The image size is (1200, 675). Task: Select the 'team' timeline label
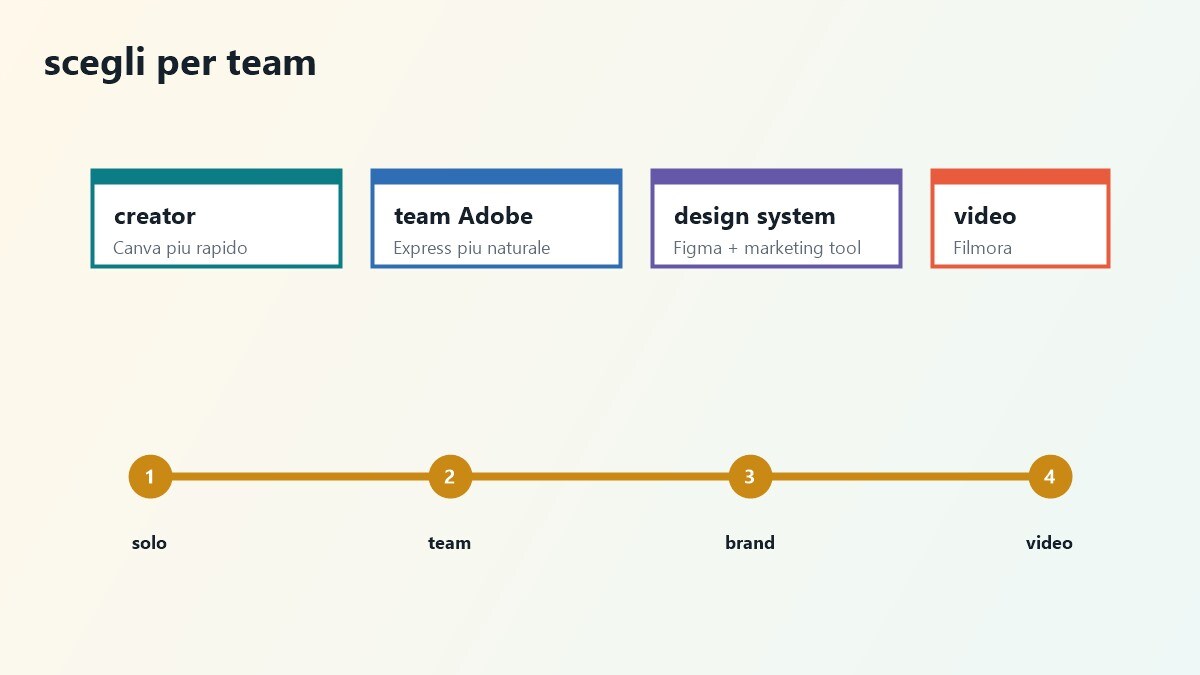click(449, 543)
